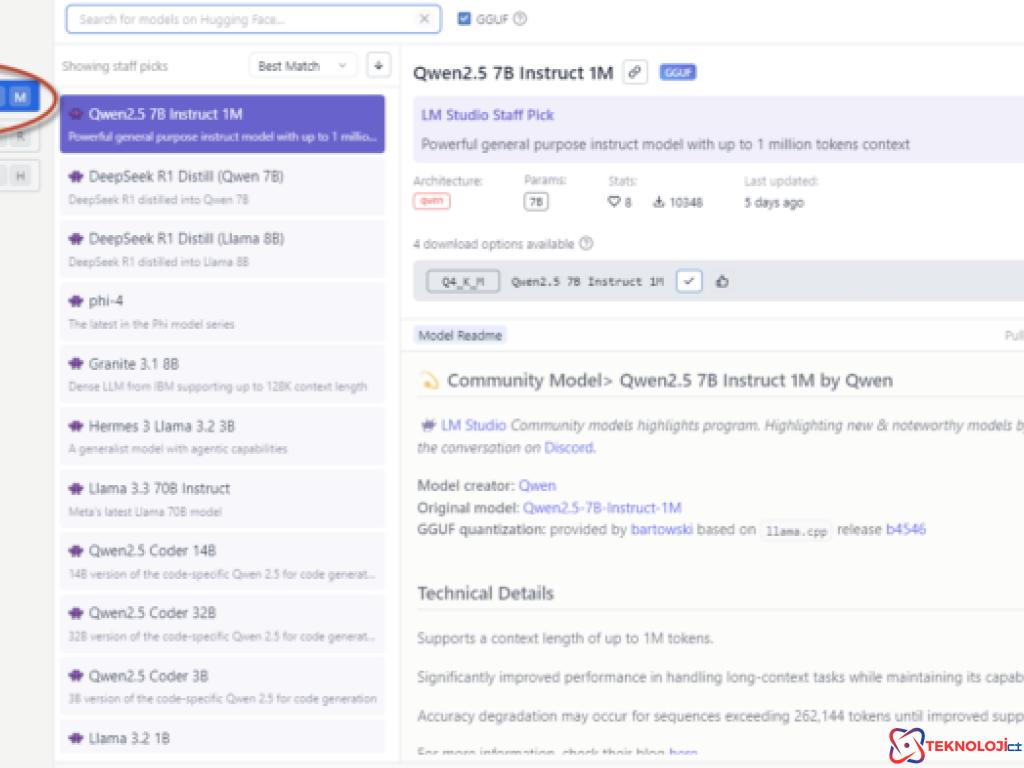Follow the bartowski quantization provider link
The width and height of the screenshot is (1024, 768).
[663, 530]
